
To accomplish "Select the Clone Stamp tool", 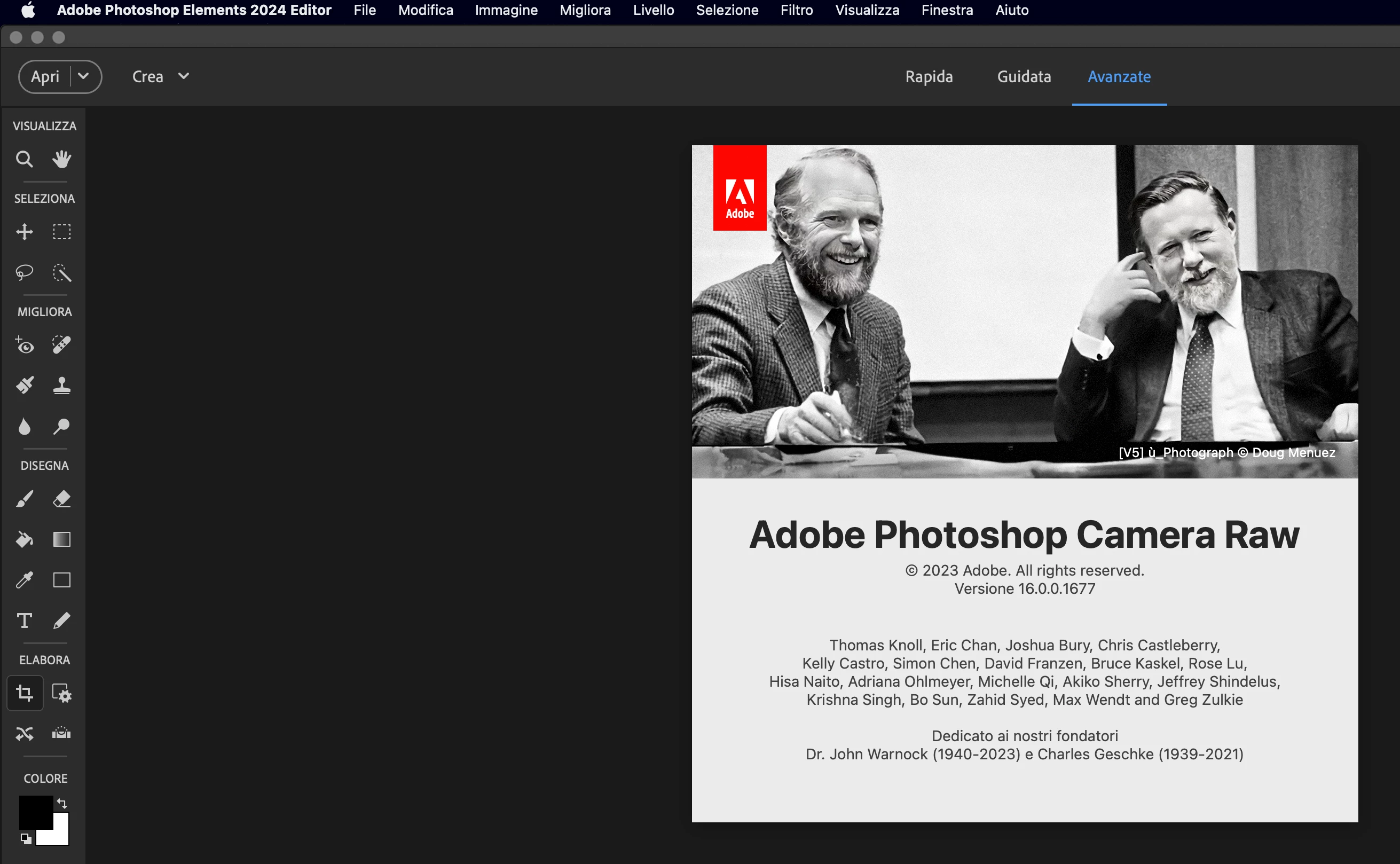I will coord(62,386).
